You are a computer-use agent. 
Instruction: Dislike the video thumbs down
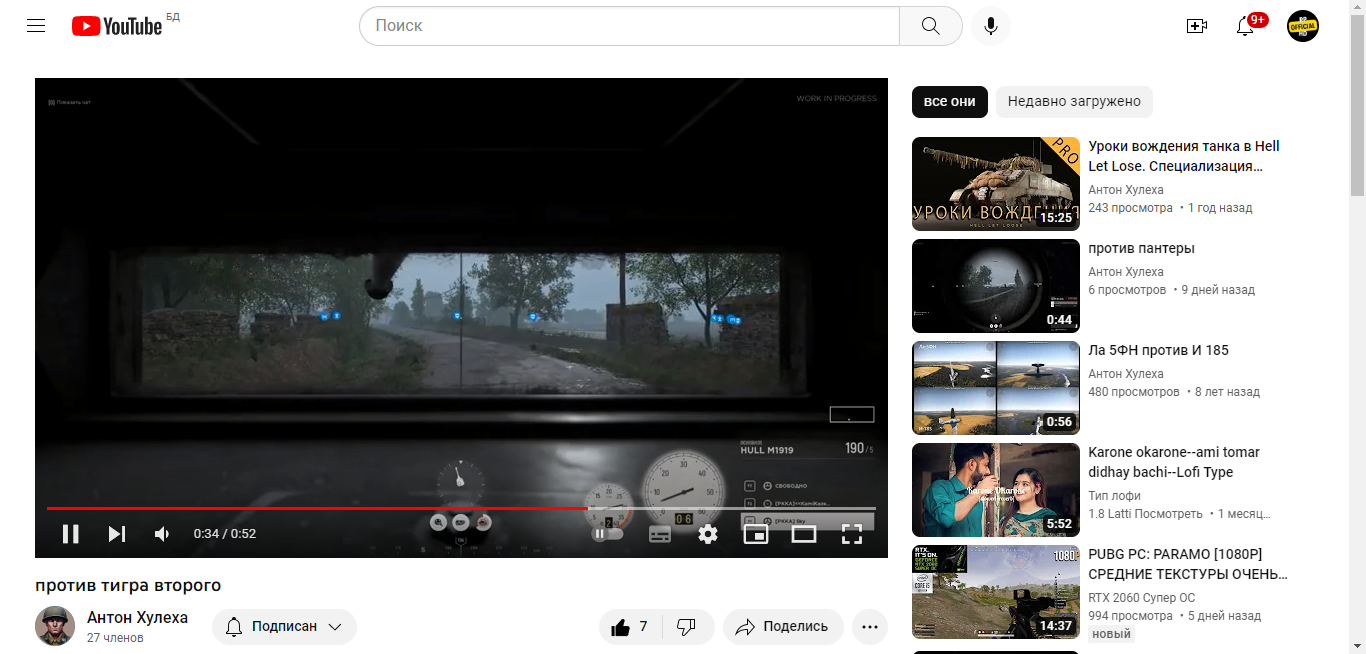click(x=687, y=627)
